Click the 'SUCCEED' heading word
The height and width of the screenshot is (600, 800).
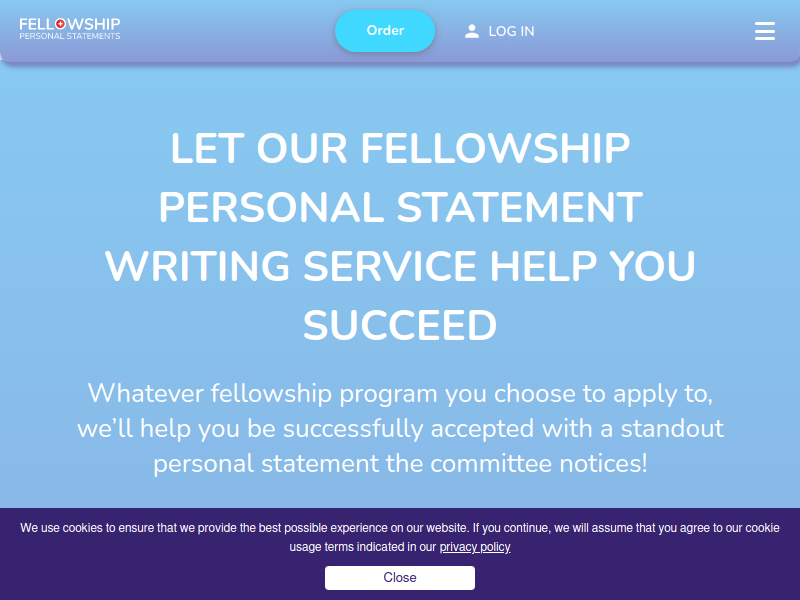click(400, 325)
